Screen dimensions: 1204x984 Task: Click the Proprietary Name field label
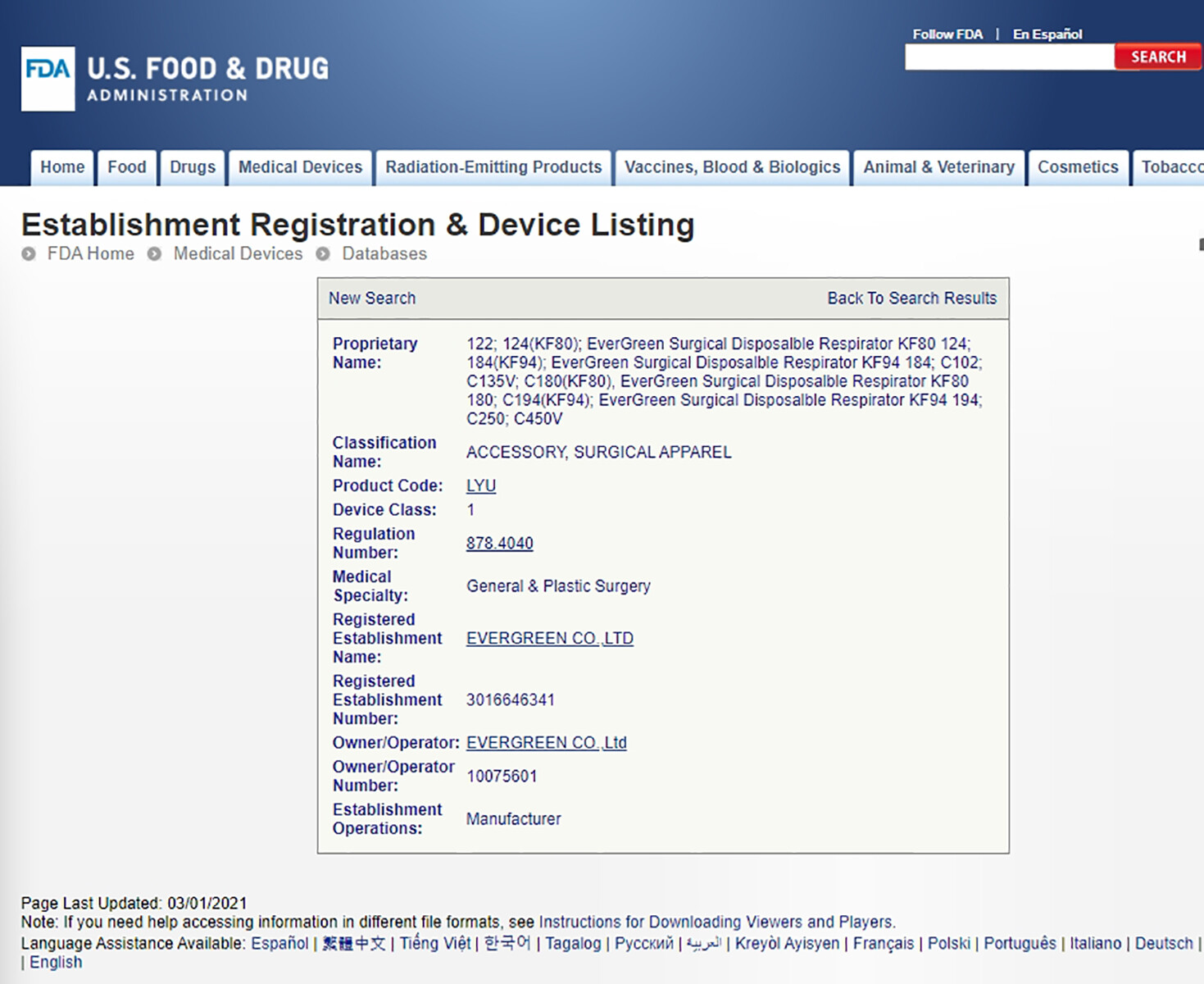point(375,353)
